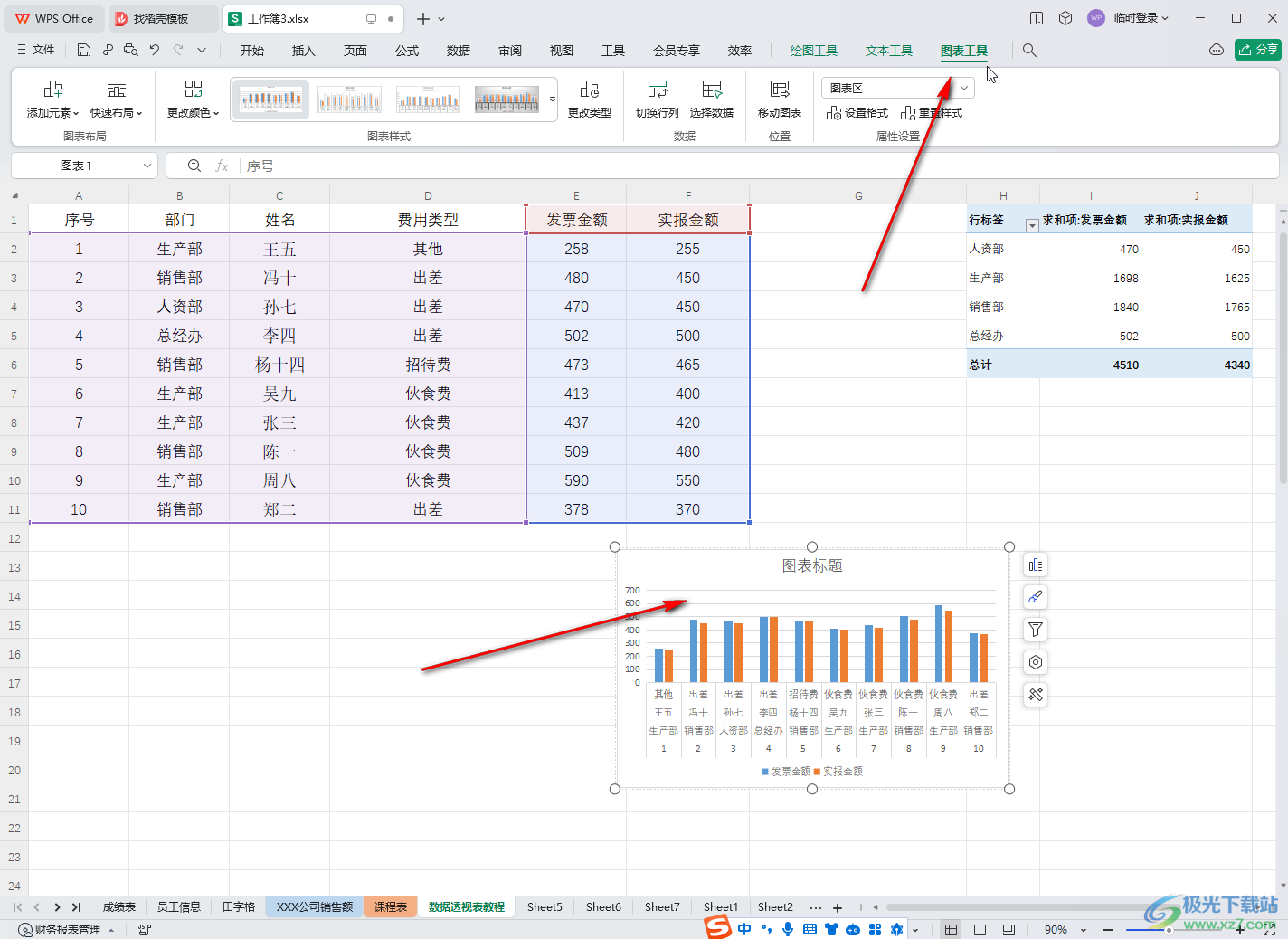Click Select Data (选择数据) icon
Screen dimensions: 1288x939
[712, 100]
